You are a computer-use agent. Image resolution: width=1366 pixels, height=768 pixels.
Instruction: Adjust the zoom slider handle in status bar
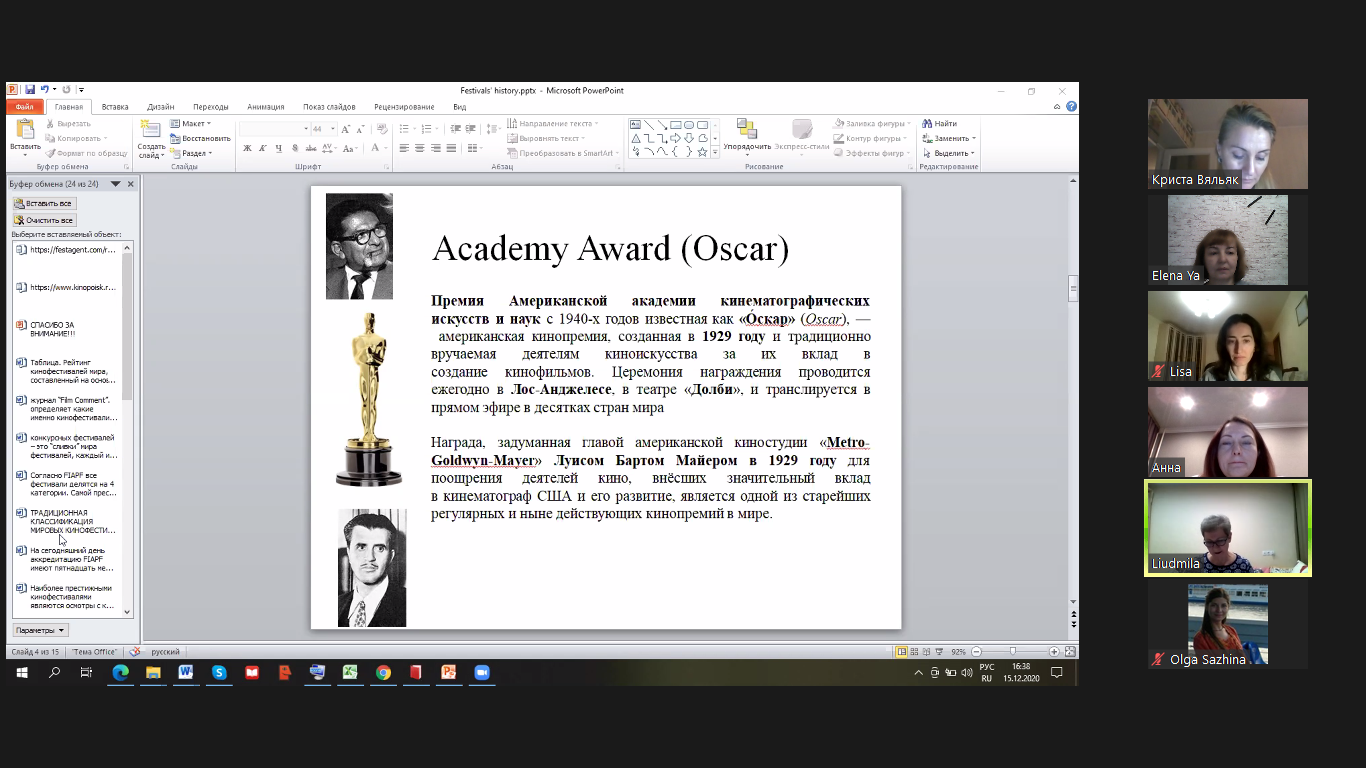coord(1013,652)
